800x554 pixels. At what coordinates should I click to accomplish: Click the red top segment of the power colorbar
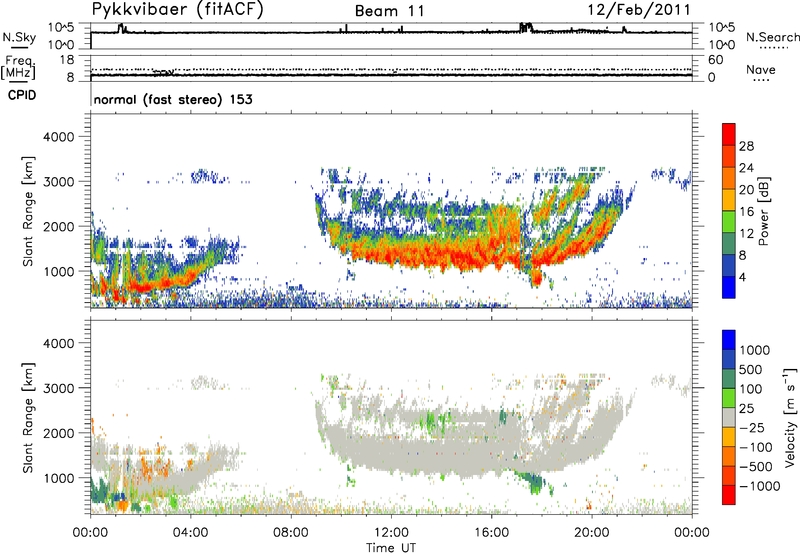click(x=729, y=135)
